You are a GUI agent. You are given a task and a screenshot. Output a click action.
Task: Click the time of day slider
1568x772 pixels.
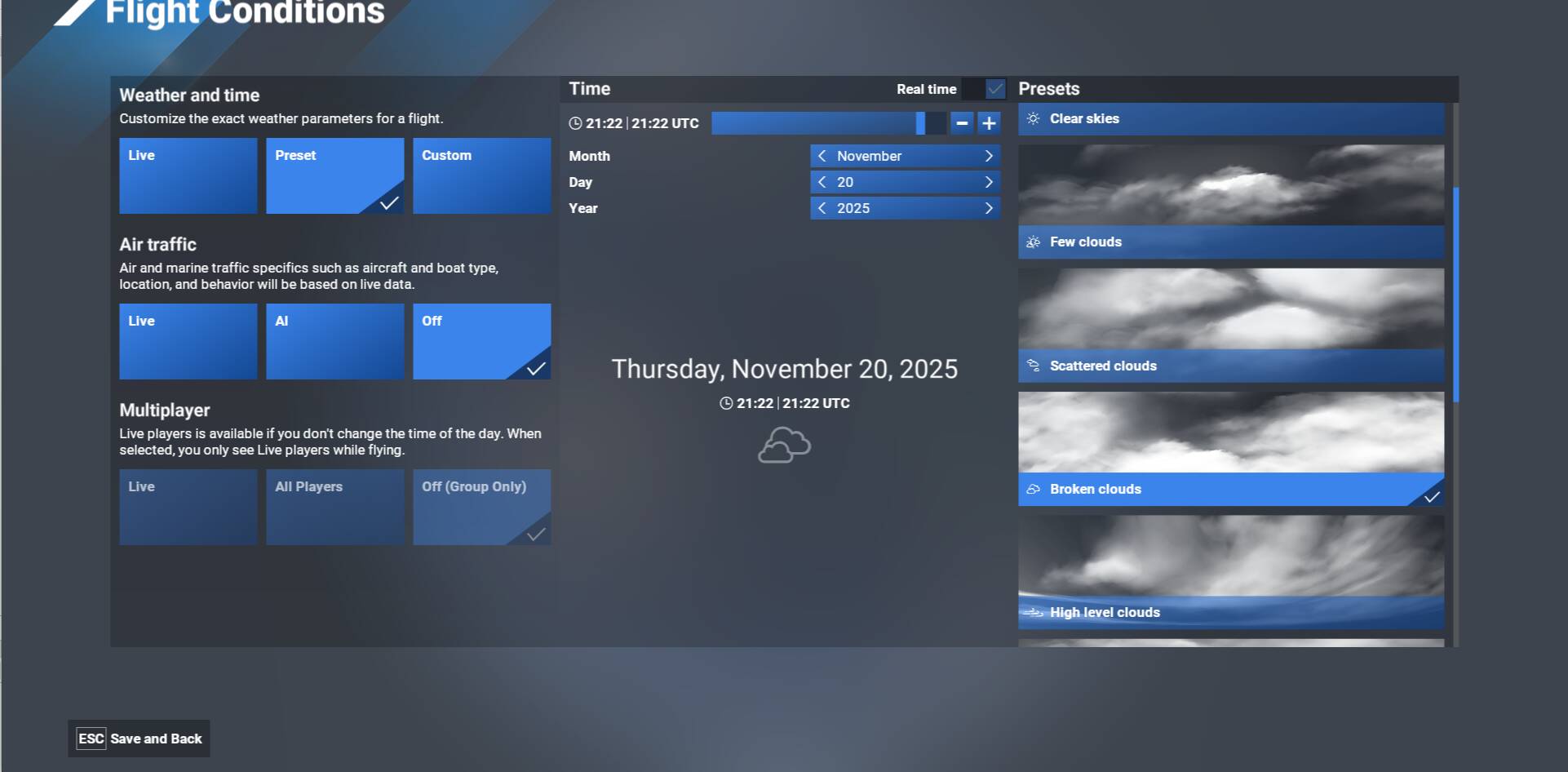click(x=829, y=123)
